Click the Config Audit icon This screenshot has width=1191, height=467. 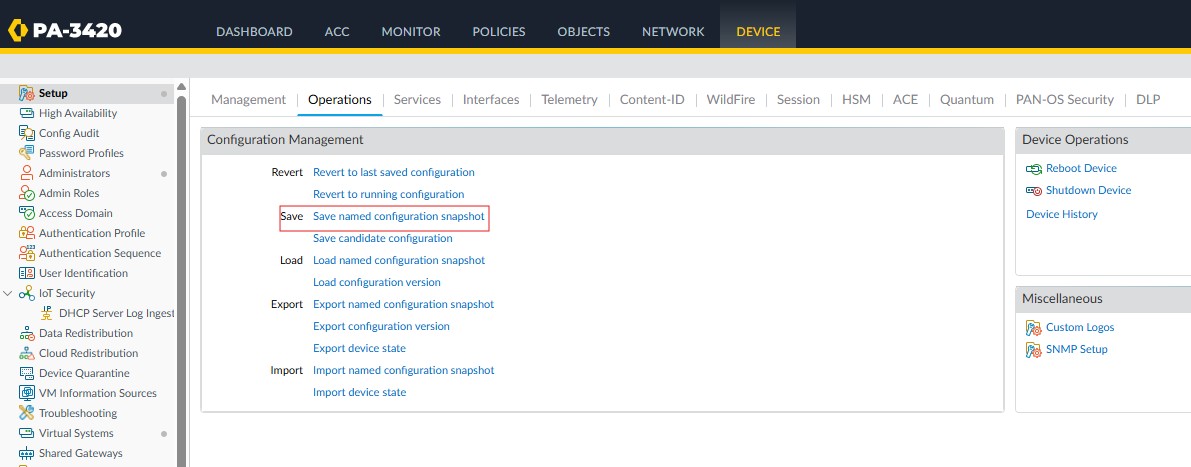click(x=27, y=133)
